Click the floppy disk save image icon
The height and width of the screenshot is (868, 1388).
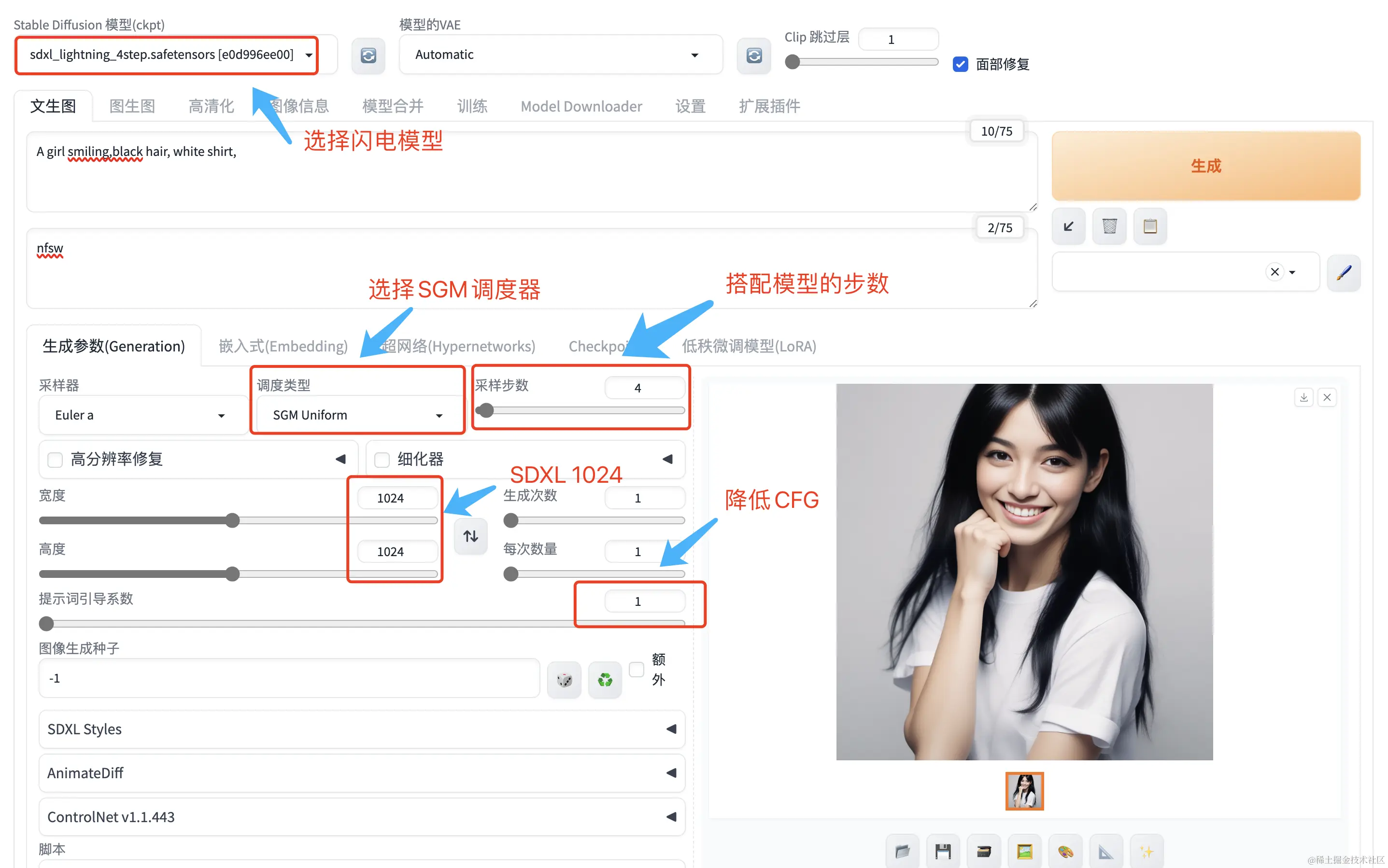pyautogui.click(x=943, y=851)
